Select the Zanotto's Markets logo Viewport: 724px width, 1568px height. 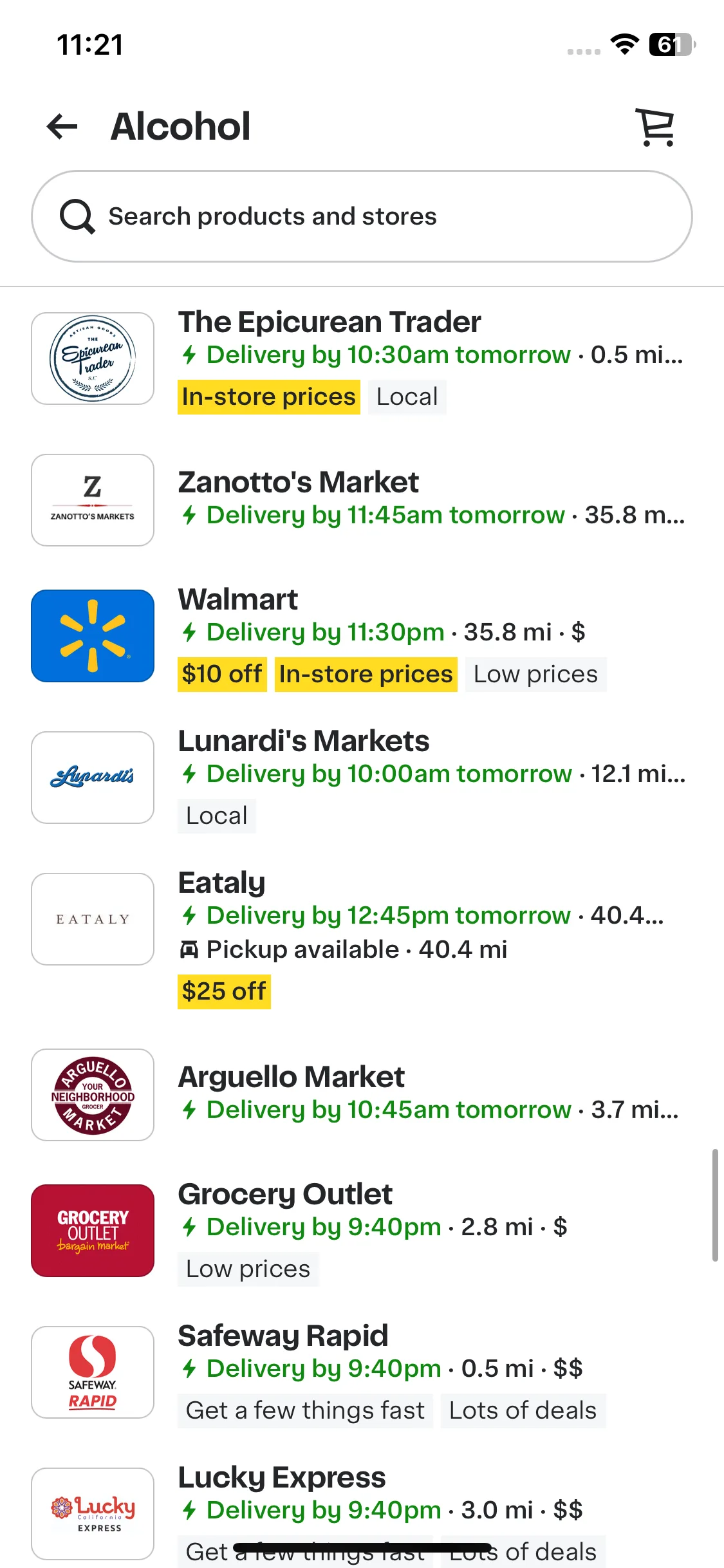(x=93, y=500)
